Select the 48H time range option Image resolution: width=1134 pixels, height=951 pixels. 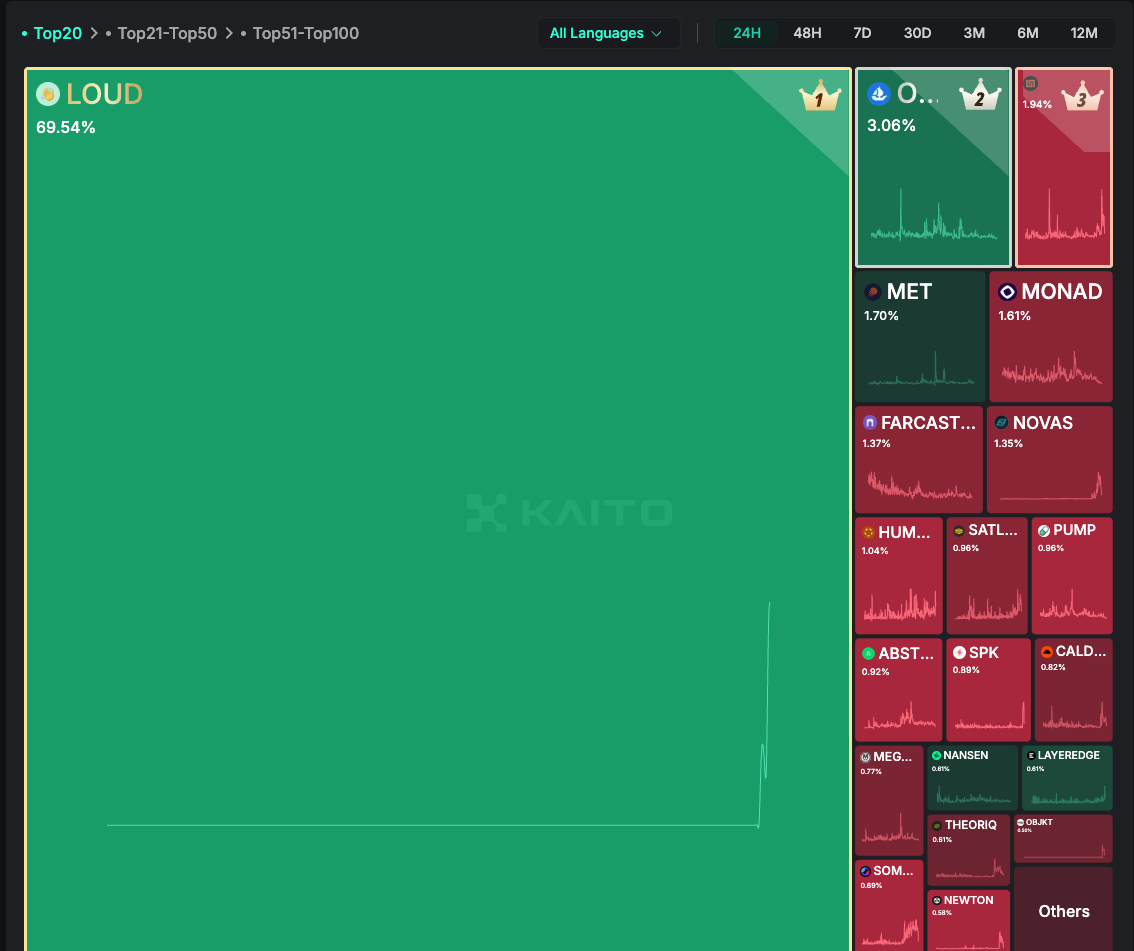coord(807,33)
